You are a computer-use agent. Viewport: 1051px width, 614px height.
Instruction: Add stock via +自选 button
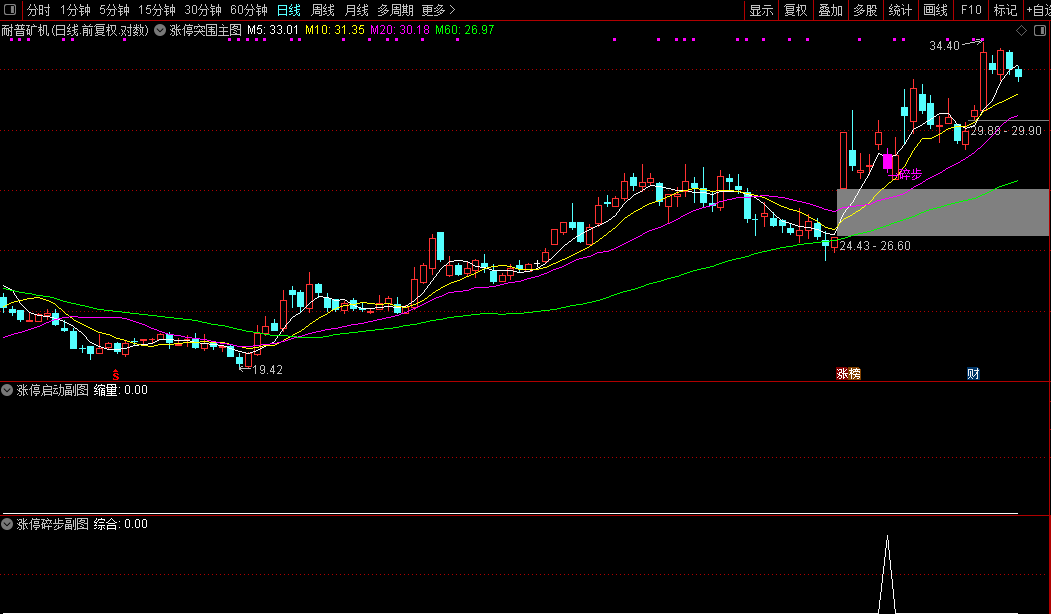(x=1038, y=10)
